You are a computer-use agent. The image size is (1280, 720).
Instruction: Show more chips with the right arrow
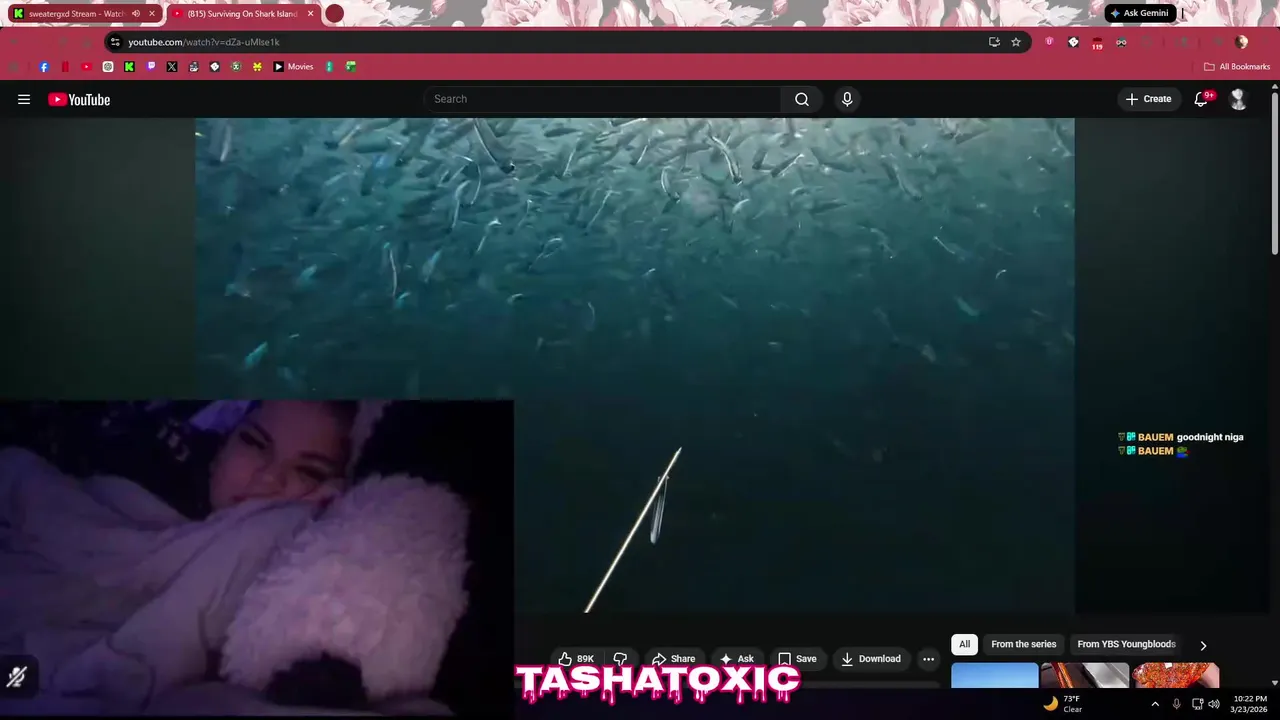click(1203, 645)
